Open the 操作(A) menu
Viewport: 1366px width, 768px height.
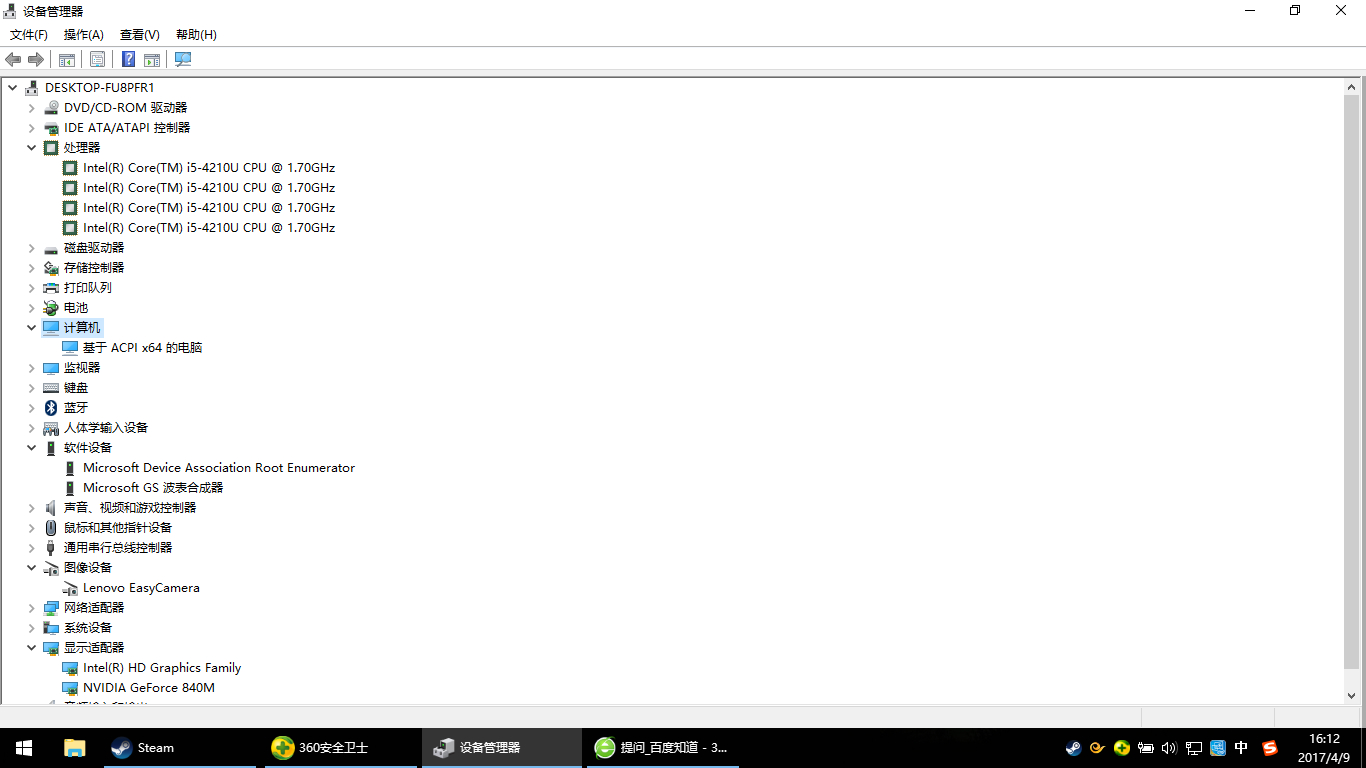pos(84,35)
